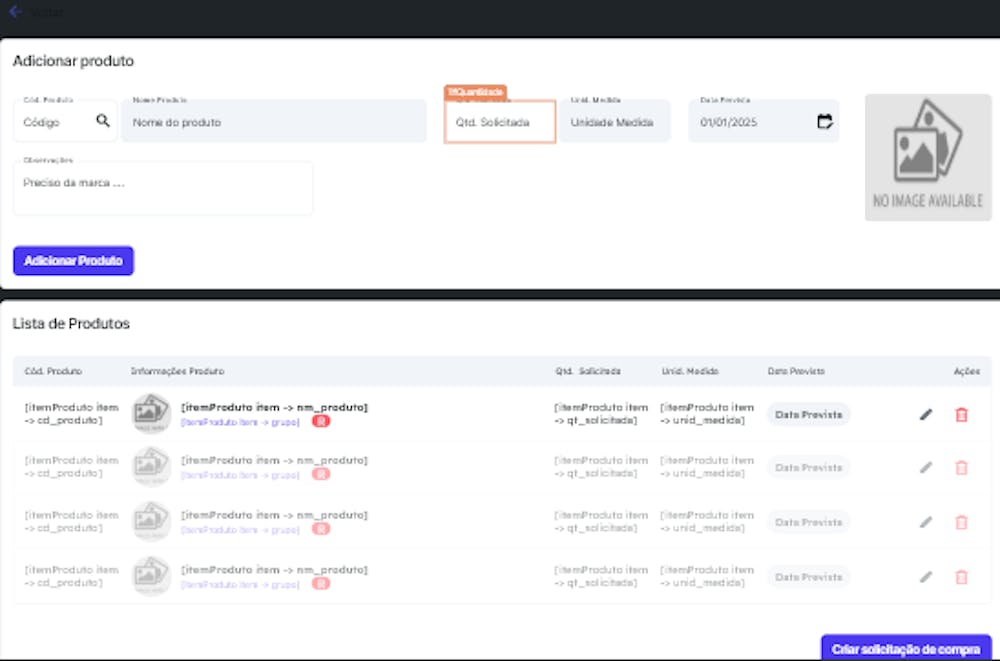Click the Adicionar produto section title
Screen dimensions: 1000x661
click(x=73, y=61)
